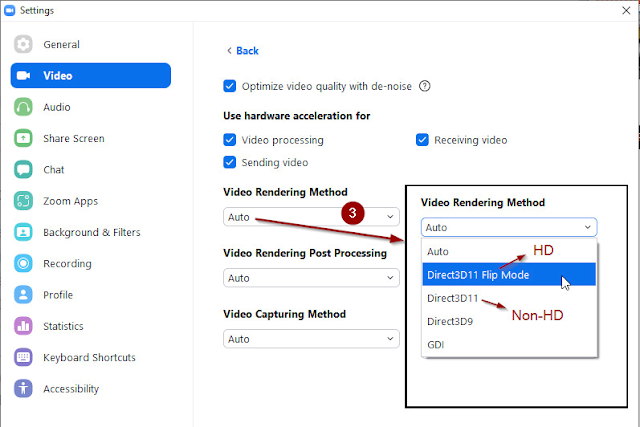View Statistics settings
The image size is (640, 427).
click(91, 326)
